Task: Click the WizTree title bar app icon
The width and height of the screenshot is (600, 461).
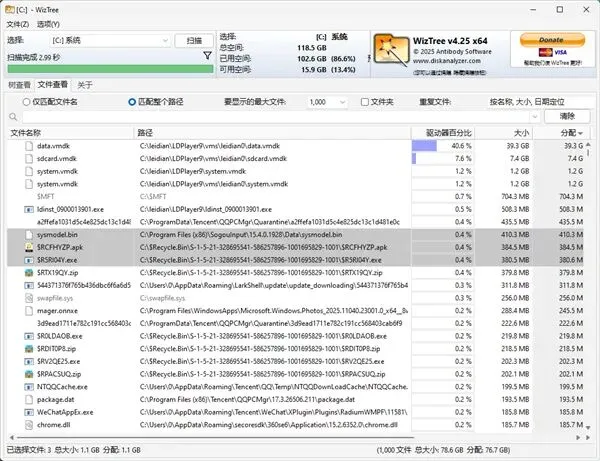Action: [10, 10]
